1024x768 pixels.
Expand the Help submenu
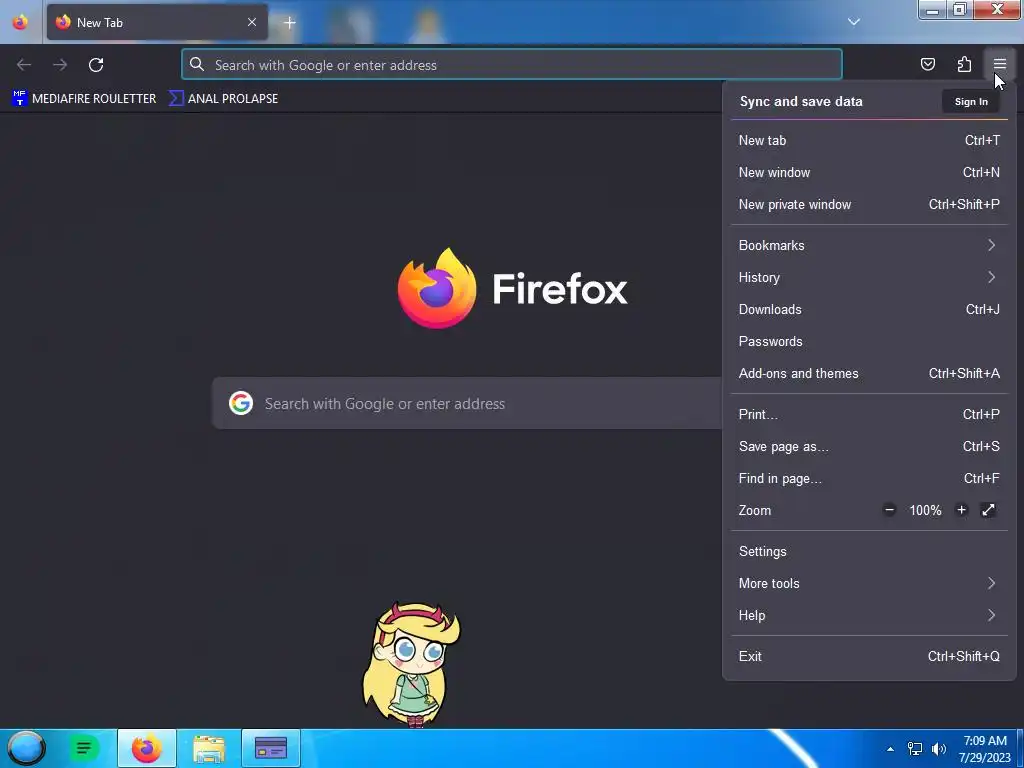(x=869, y=616)
